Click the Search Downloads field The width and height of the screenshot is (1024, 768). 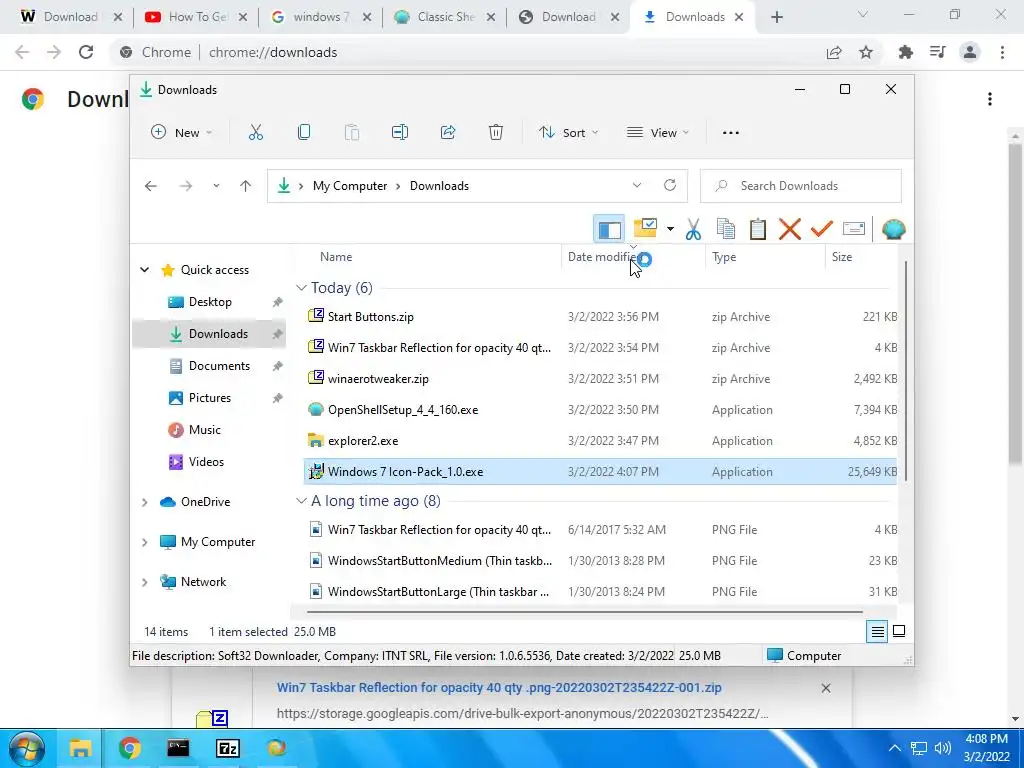click(801, 185)
